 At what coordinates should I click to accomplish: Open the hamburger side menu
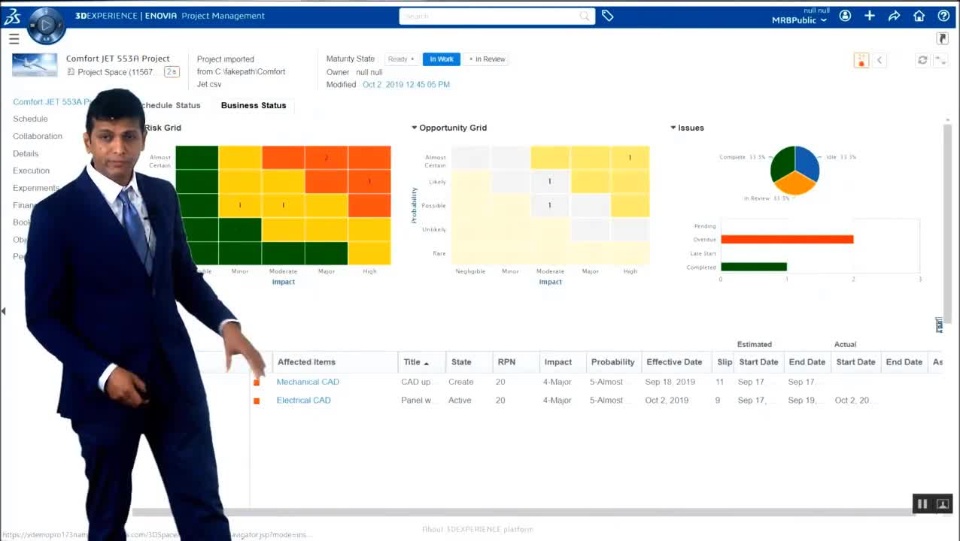tap(14, 39)
